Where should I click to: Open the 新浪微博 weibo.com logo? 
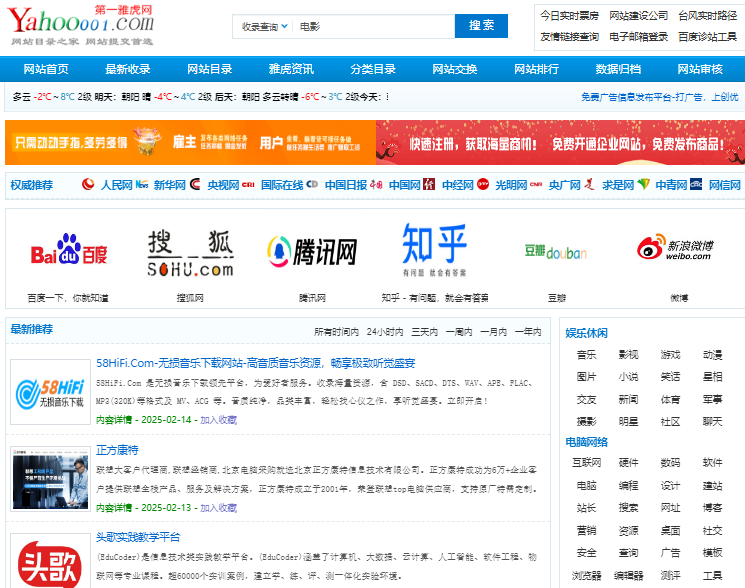click(675, 247)
